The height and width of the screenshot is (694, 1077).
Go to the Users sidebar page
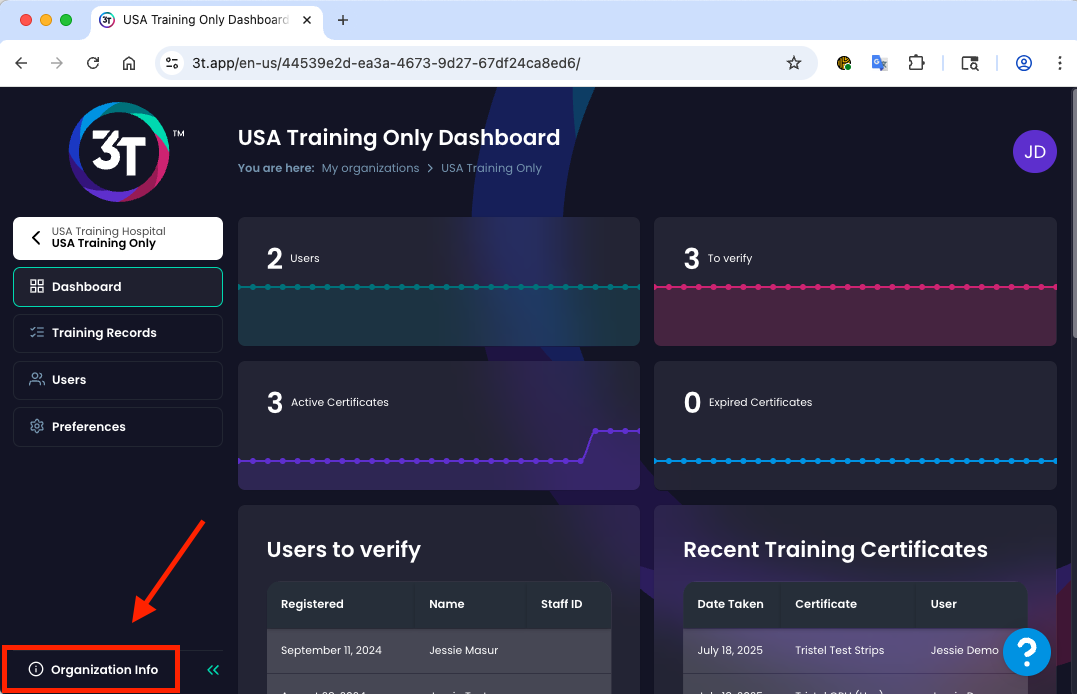pyautogui.click(x=117, y=380)
